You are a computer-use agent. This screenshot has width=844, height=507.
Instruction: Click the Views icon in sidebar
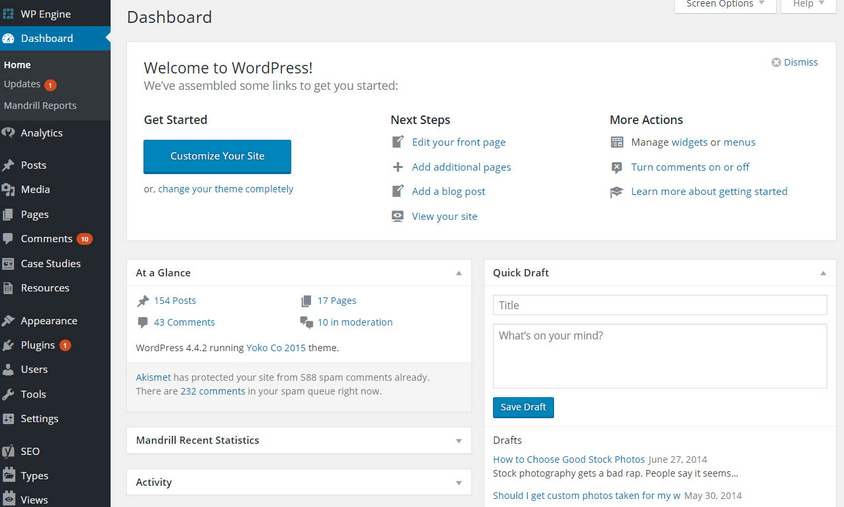[8, 499]
